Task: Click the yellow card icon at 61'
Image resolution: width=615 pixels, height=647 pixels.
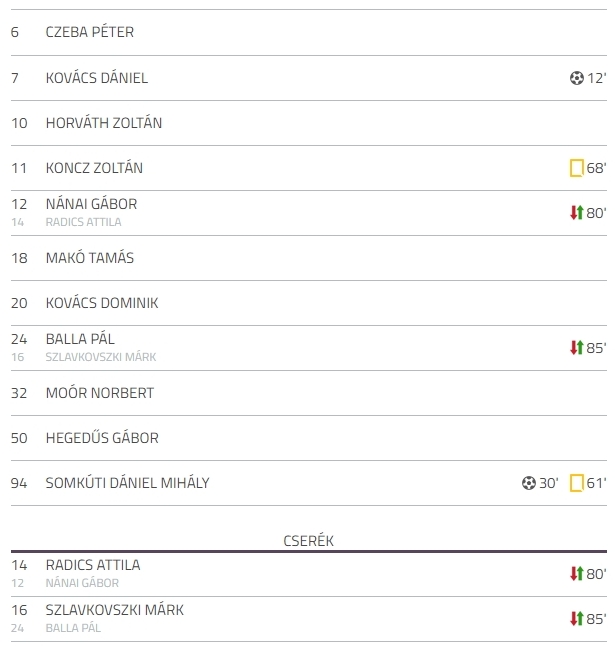Action: (577, 483)
